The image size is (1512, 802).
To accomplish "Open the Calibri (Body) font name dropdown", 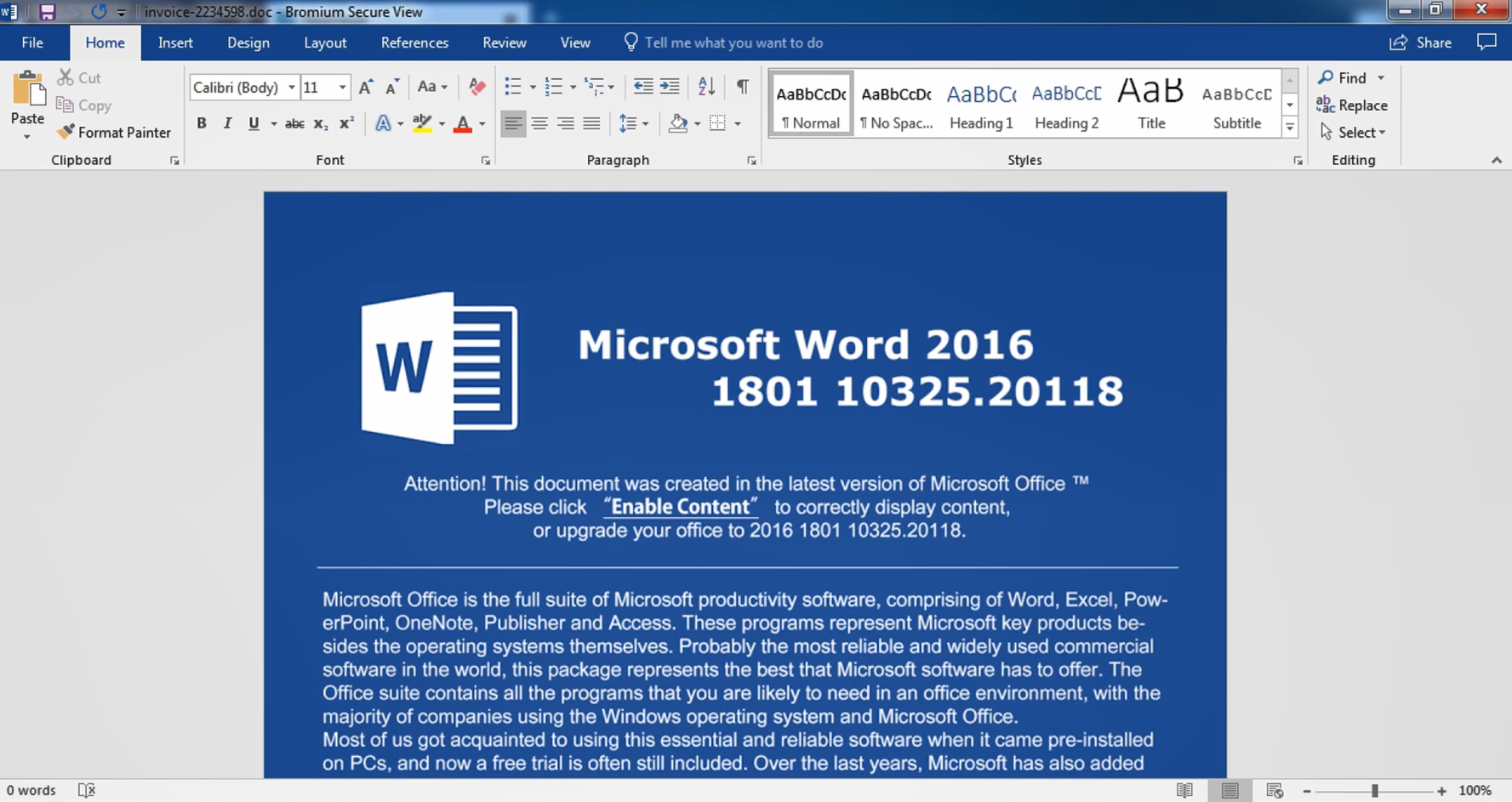I will (x=291, y=88).
